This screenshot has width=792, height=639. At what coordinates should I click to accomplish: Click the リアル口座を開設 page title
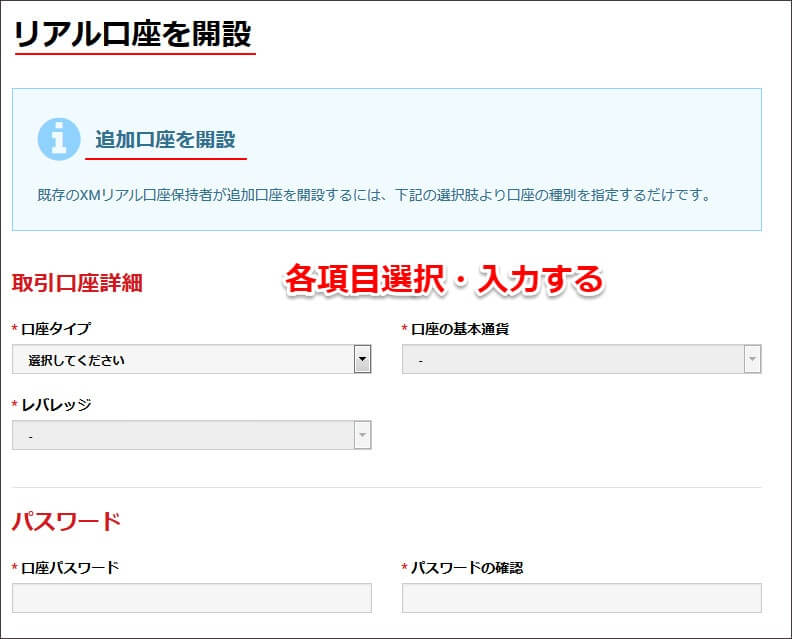133,34
